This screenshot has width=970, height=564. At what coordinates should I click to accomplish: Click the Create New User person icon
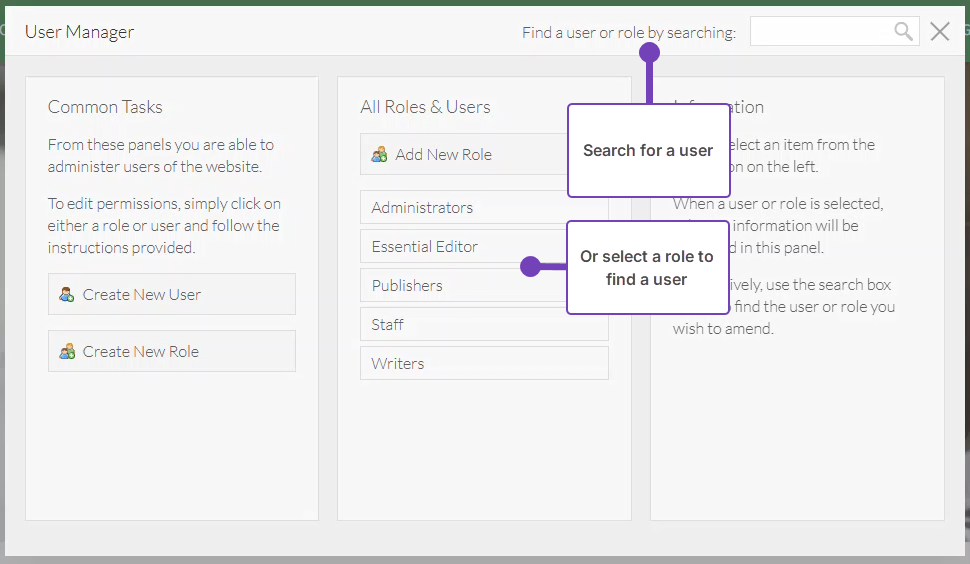(67, 294)
